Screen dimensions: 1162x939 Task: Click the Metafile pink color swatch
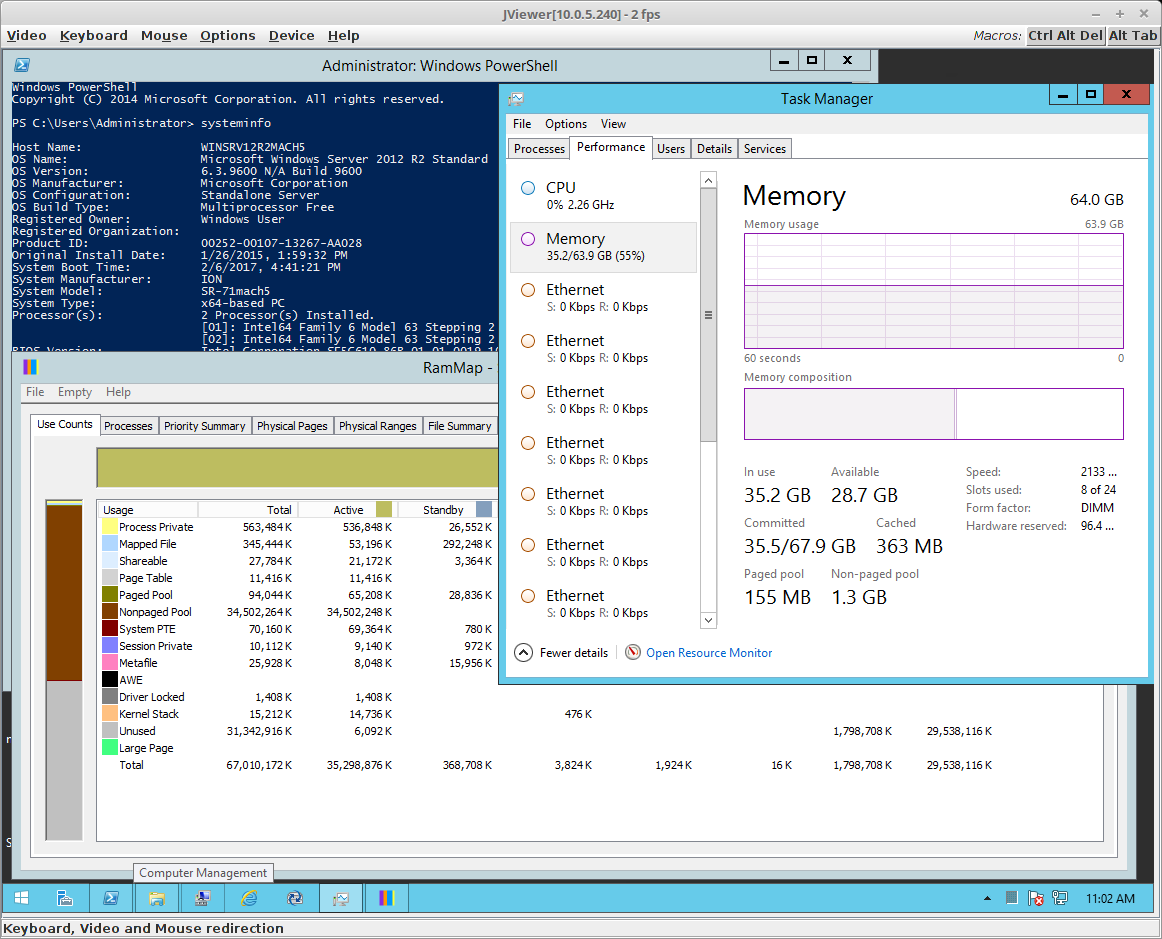(x=110, y=663)
